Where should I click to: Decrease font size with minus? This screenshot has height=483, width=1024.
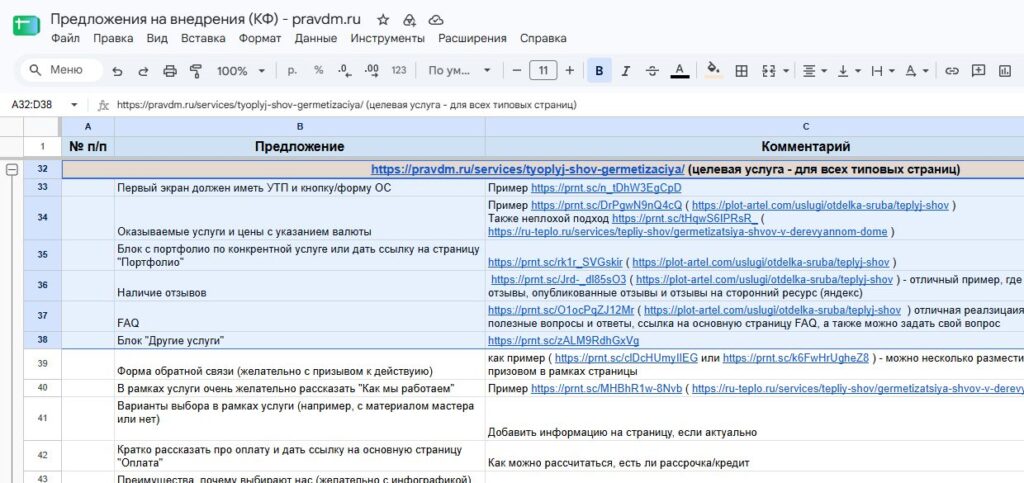[517, 70]
